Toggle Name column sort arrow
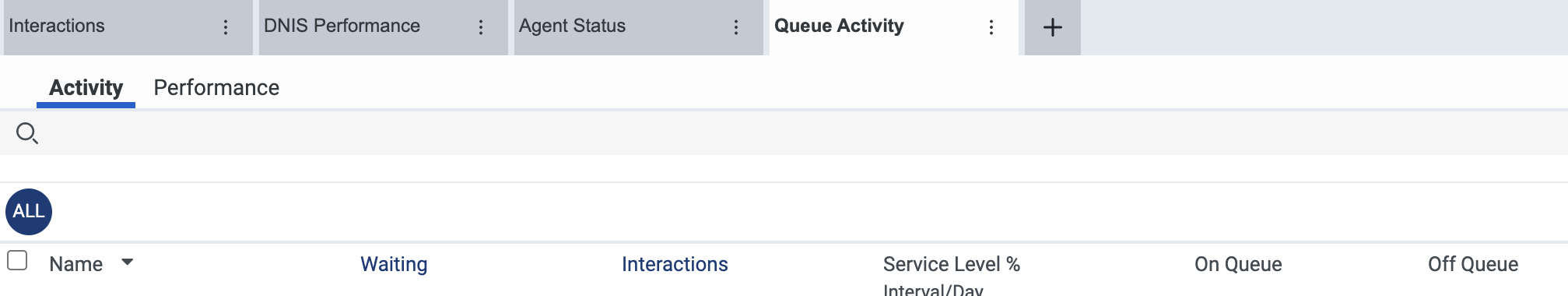 coord(128,263)
